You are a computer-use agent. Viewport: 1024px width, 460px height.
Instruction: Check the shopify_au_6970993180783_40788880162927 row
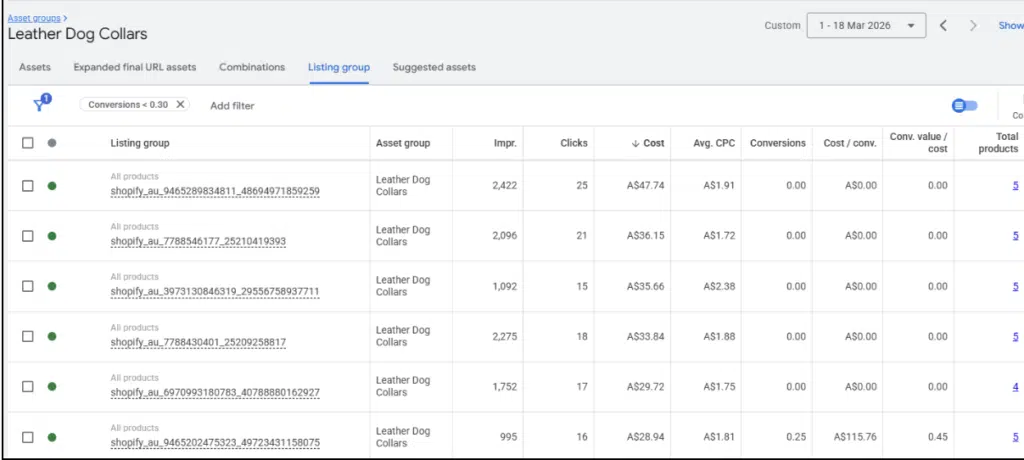27,387
